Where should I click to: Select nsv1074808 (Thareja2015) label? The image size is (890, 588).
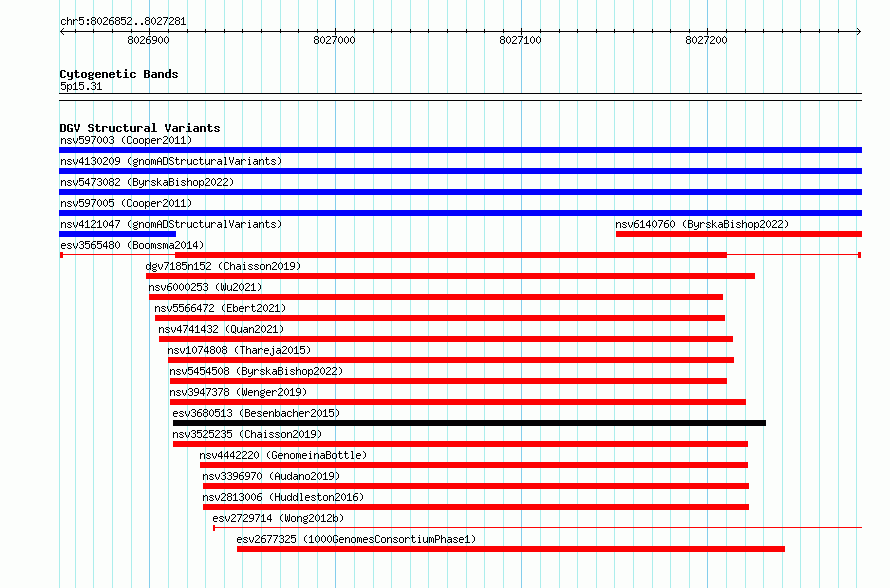pos(239,350)
